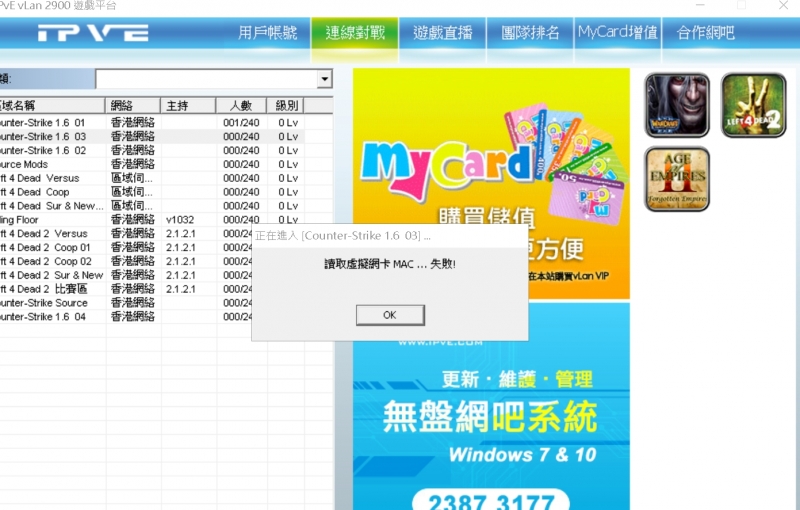Select the Left 4 Dead Versus room

[x=152, y=178]
